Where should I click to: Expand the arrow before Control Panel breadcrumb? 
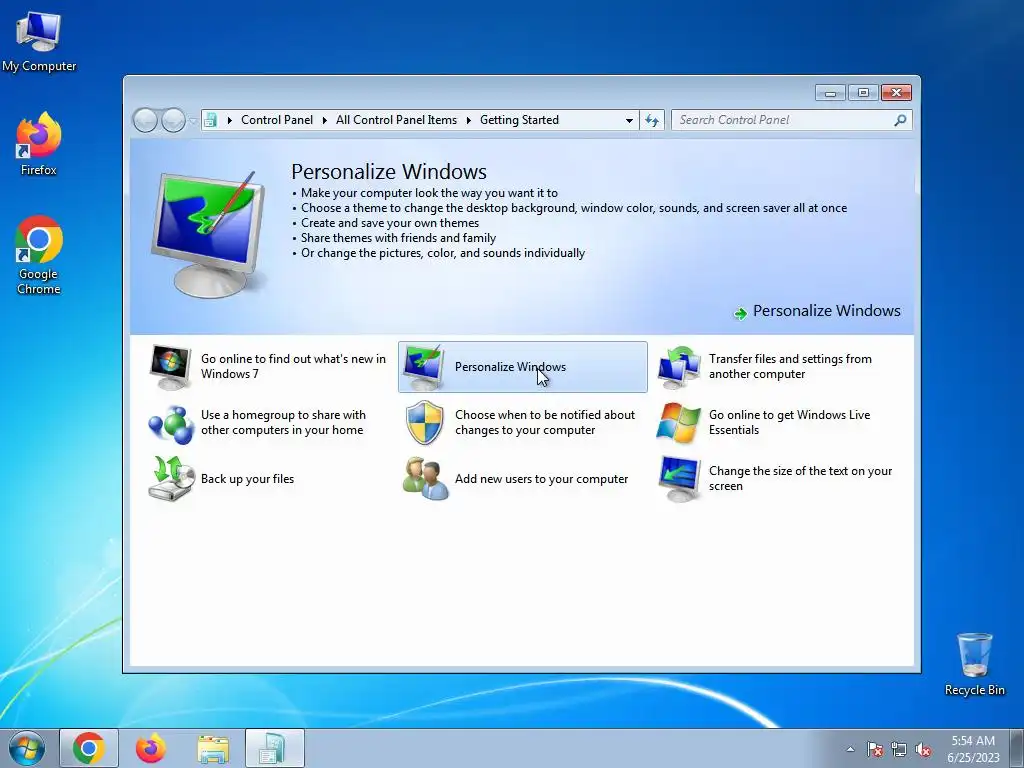[x=229, y=120]
